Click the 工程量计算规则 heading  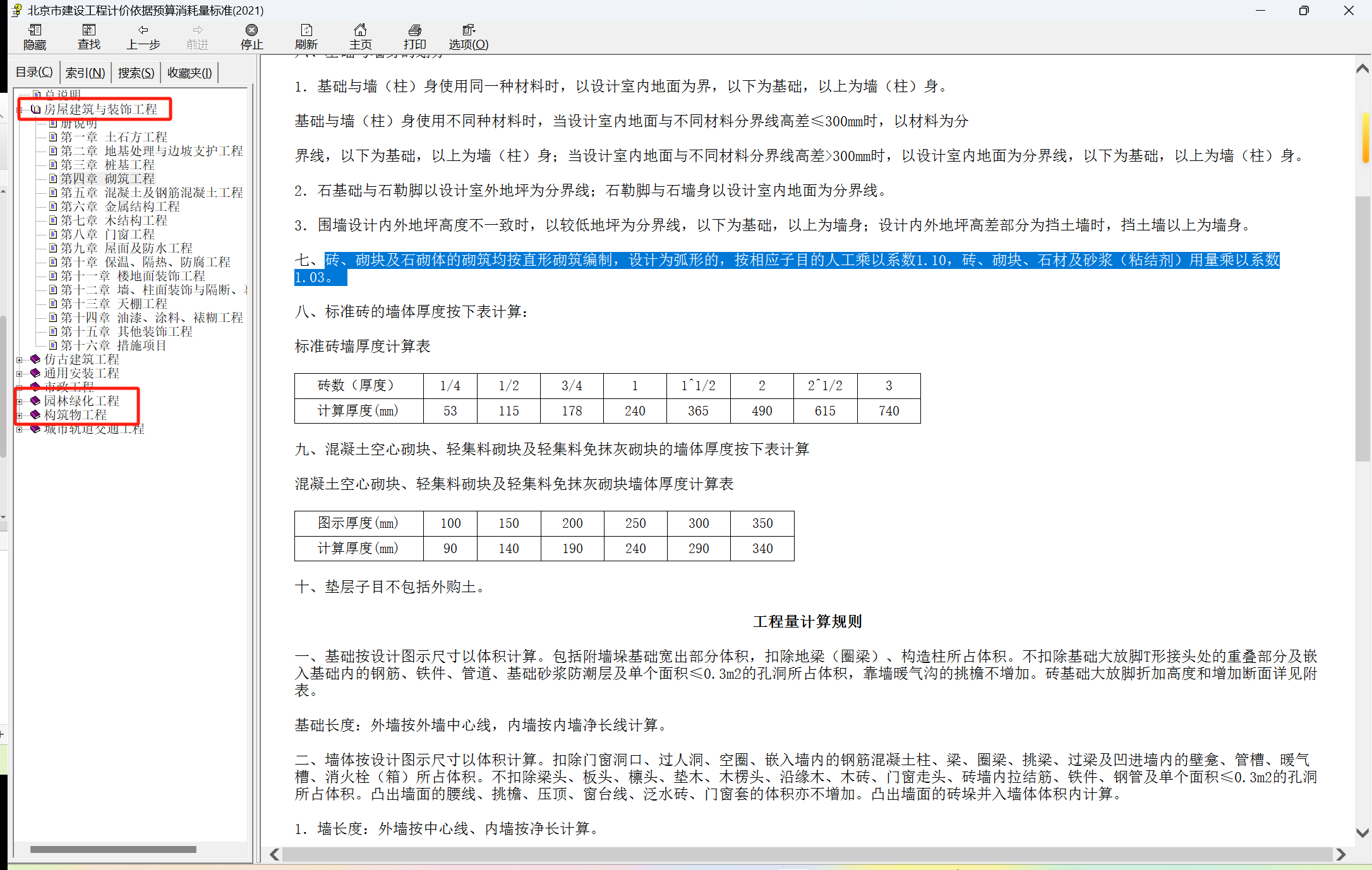(807, 622)
